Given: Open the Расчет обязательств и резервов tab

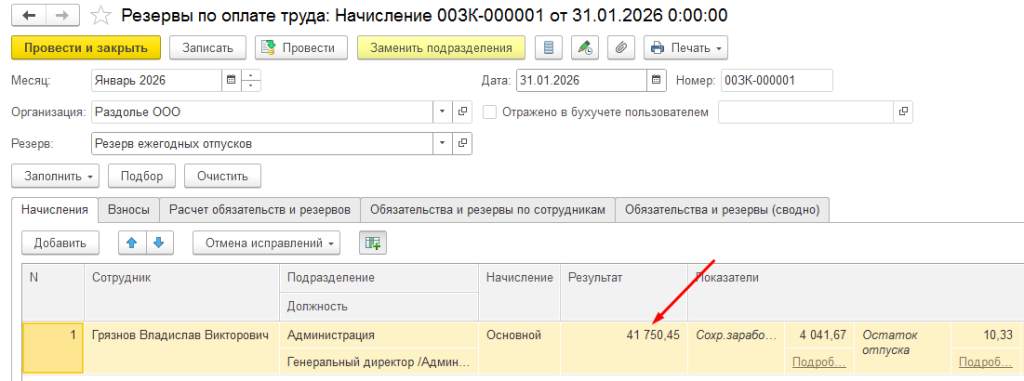Looking at the screenshot, I should [x=261, y=210].
